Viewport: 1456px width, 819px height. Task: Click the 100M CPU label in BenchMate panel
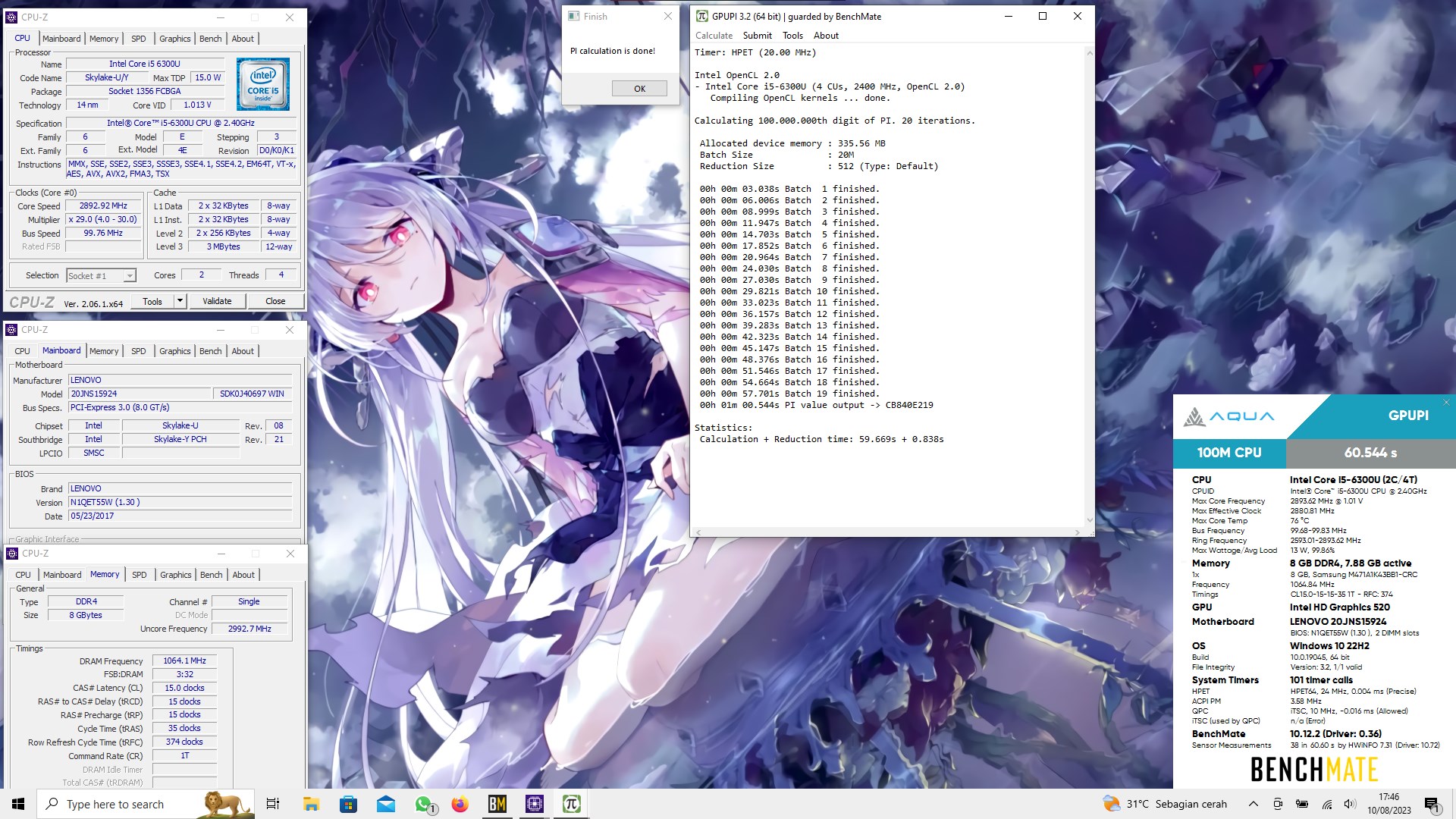[1229, 453]
